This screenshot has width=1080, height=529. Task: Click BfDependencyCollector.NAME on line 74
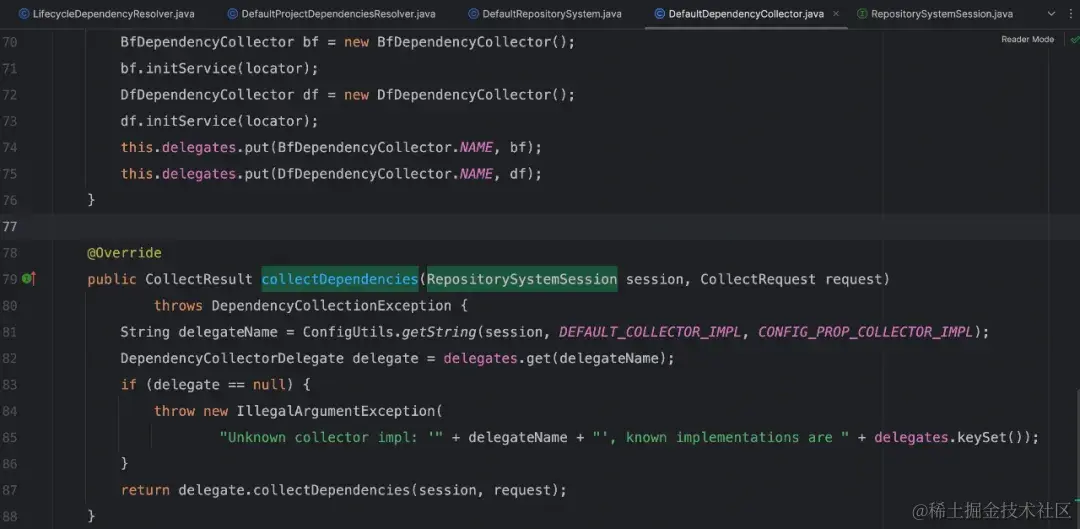click(385, 147)
